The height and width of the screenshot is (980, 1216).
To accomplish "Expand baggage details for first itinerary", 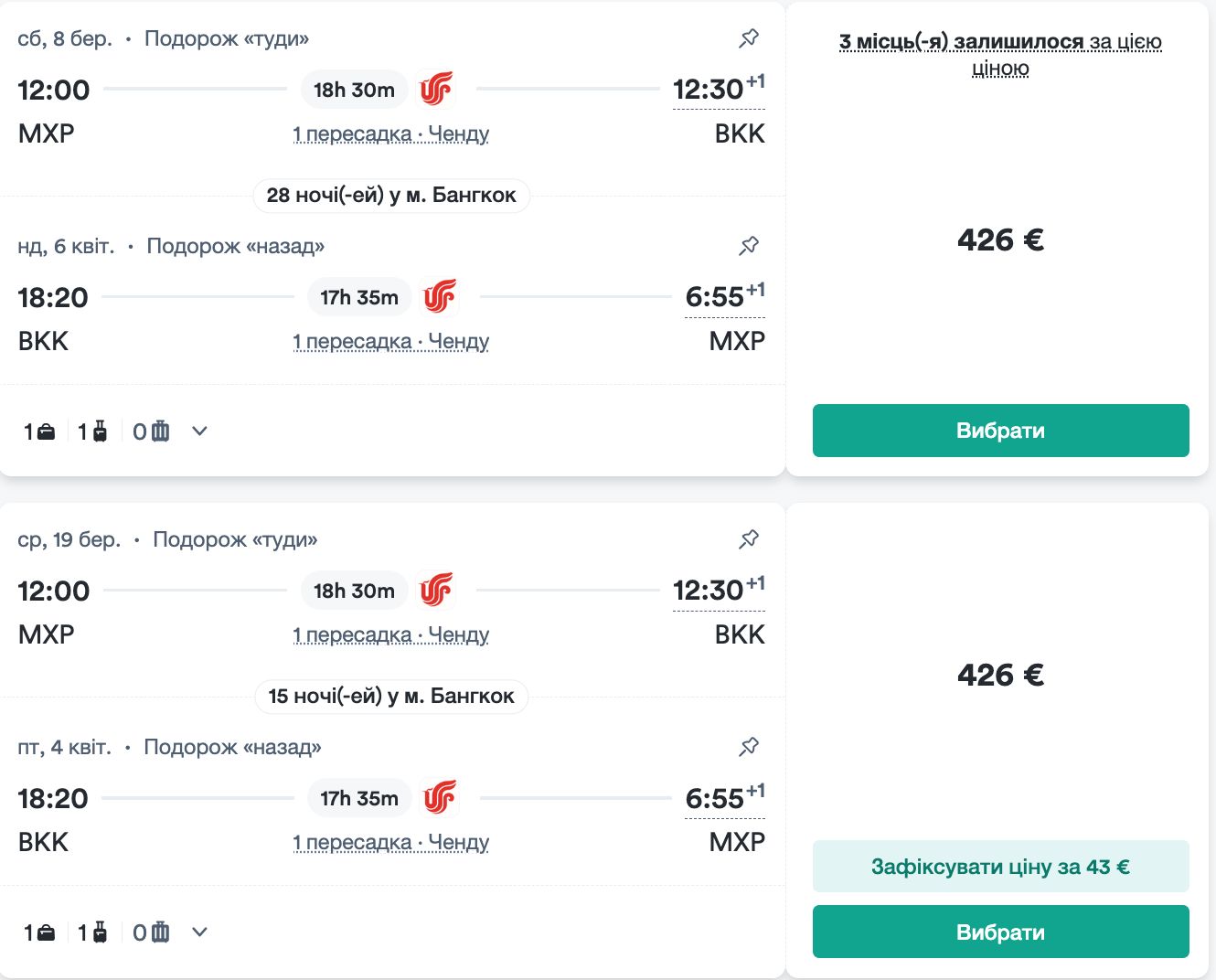I will point(200,431).
